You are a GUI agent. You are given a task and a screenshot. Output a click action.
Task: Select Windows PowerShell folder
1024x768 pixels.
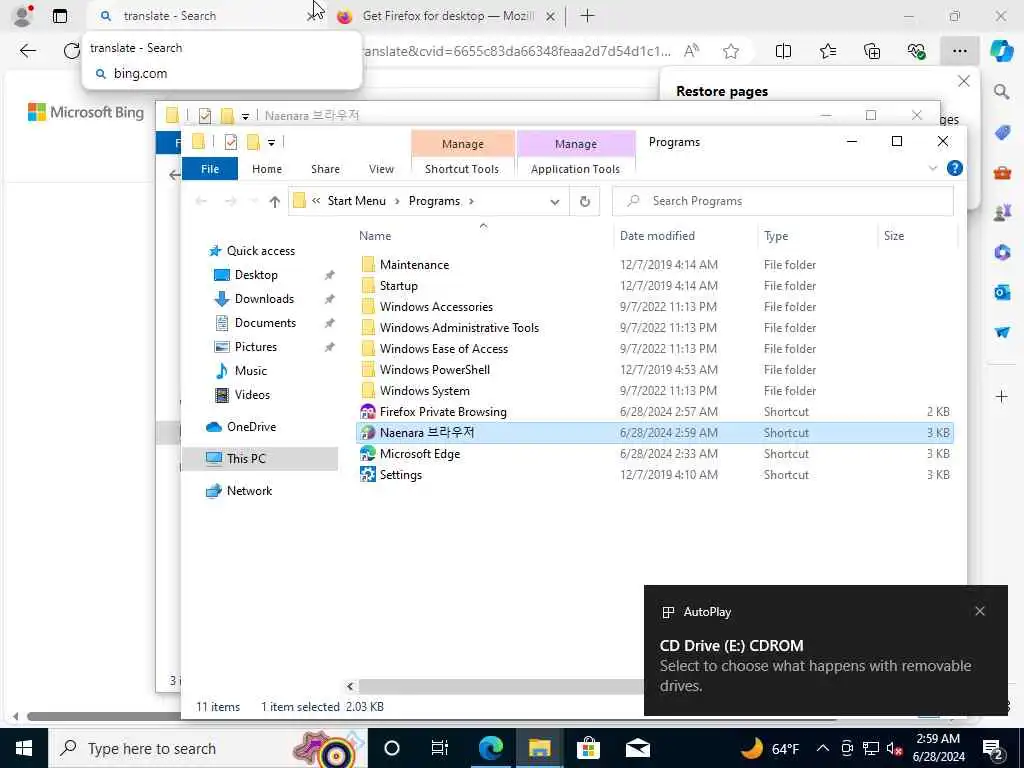point(434,370)
